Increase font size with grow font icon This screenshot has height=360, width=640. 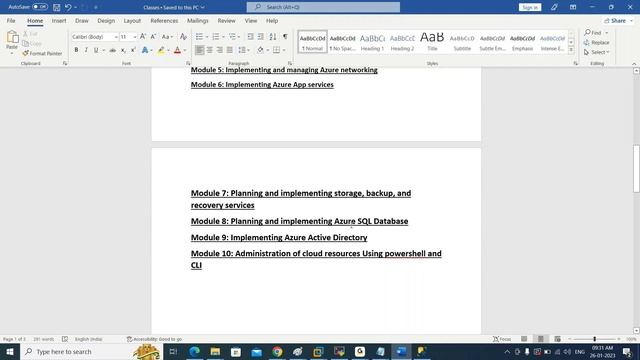[x=143, y=37]
